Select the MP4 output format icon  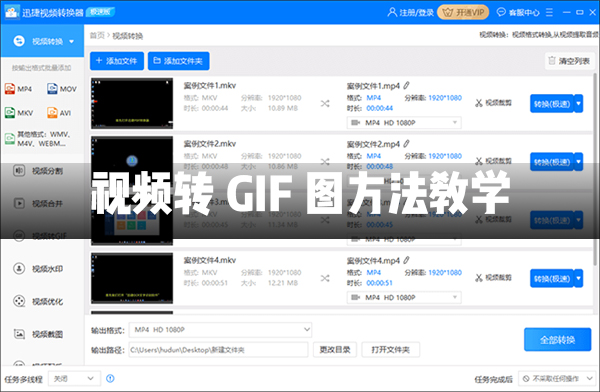point(10,89)
